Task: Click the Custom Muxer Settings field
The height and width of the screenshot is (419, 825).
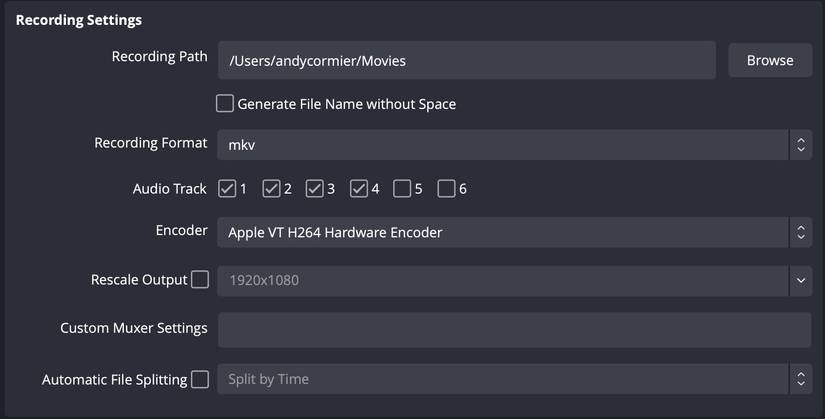Action: [x=514, y=329]
